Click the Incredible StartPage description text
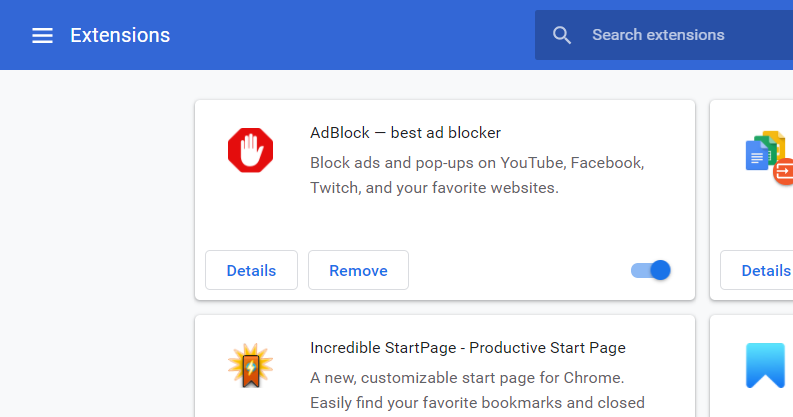The width and height of the screenshot is (793, 417). tap(477, 391)
